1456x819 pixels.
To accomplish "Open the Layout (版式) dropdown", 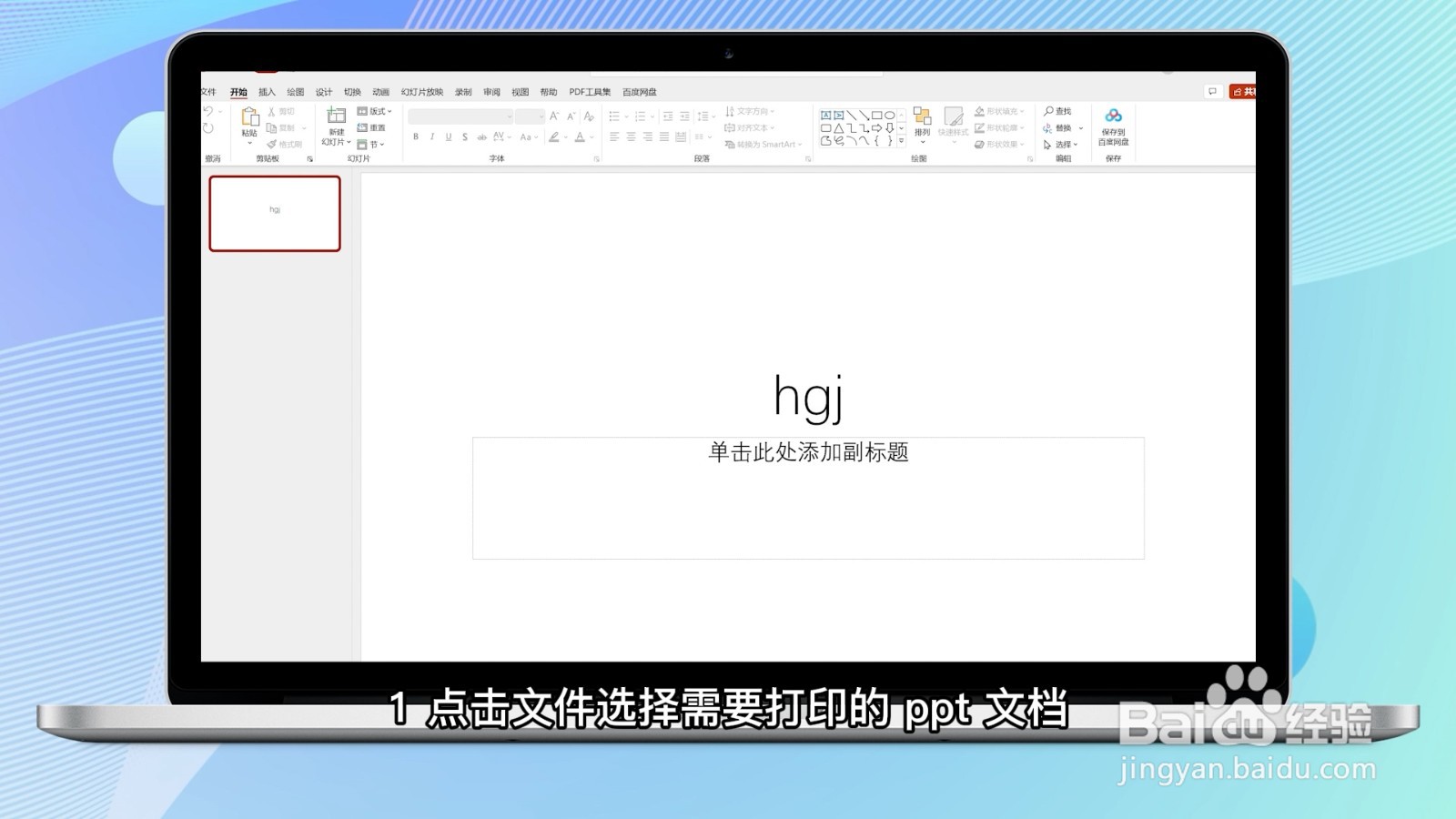I will coord(375,111).
